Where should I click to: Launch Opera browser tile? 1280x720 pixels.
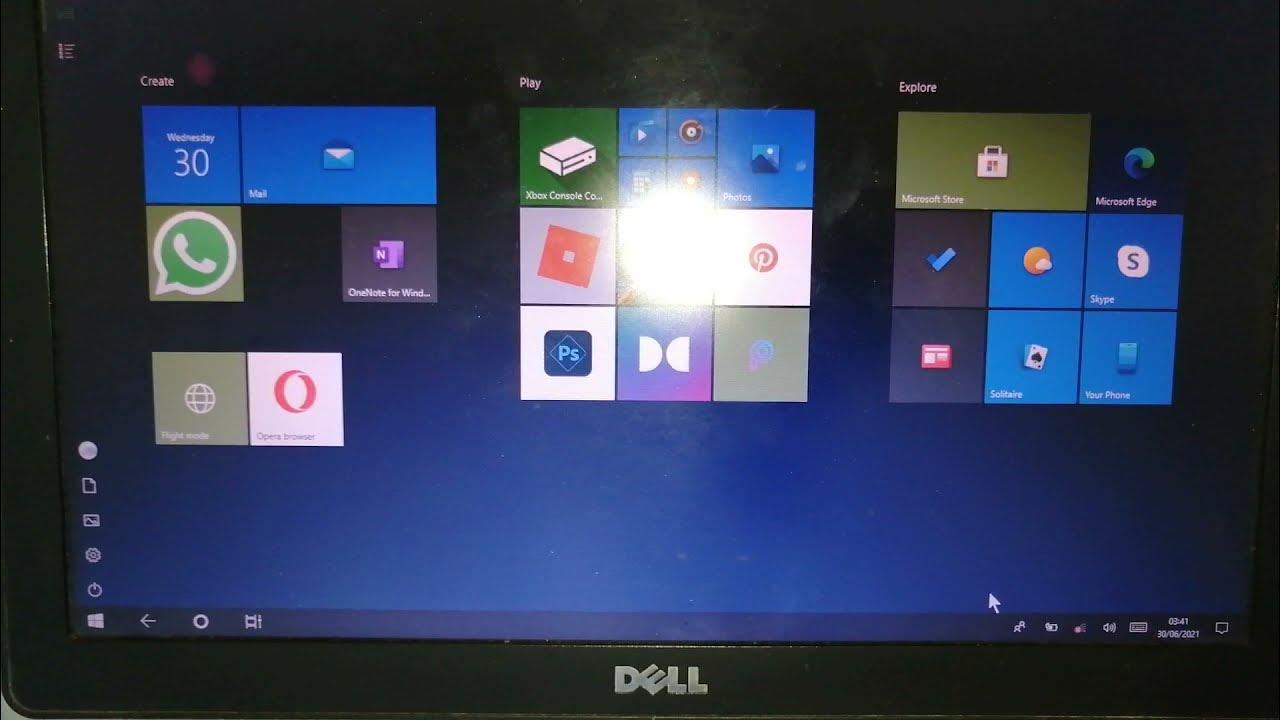[296, 398]
